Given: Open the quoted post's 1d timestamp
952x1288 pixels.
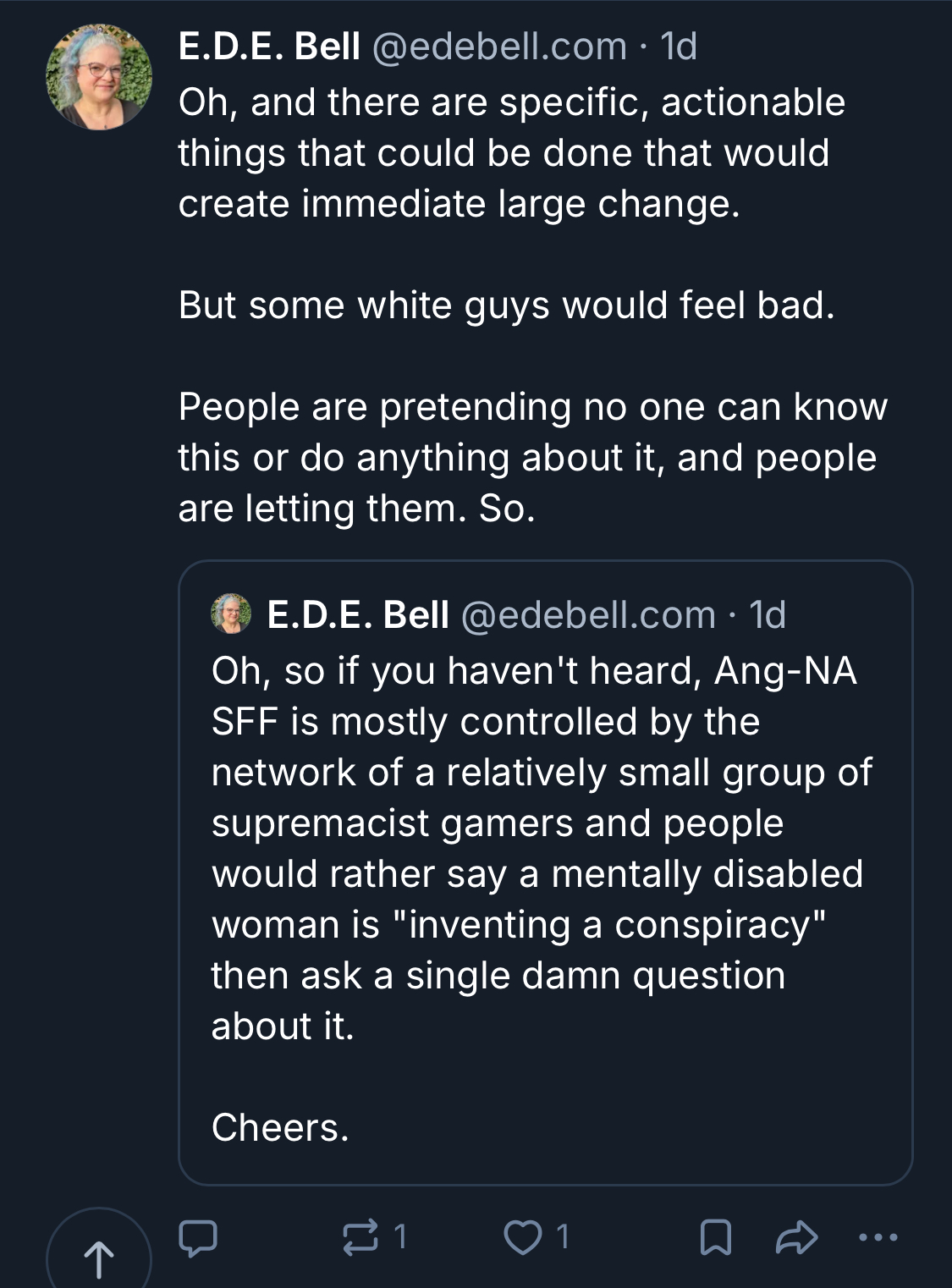Looking at the screenshot, I should click(768, 615).
